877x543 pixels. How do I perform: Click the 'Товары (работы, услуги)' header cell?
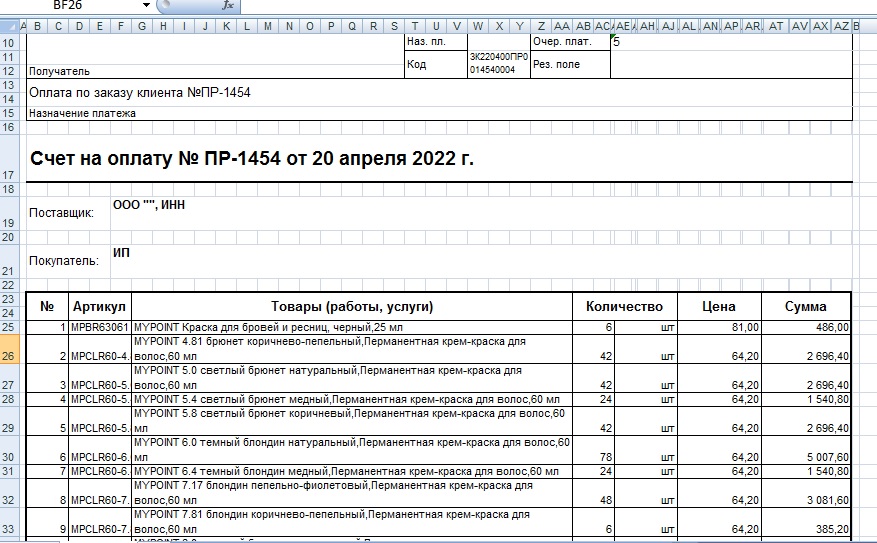click(352, 306)
